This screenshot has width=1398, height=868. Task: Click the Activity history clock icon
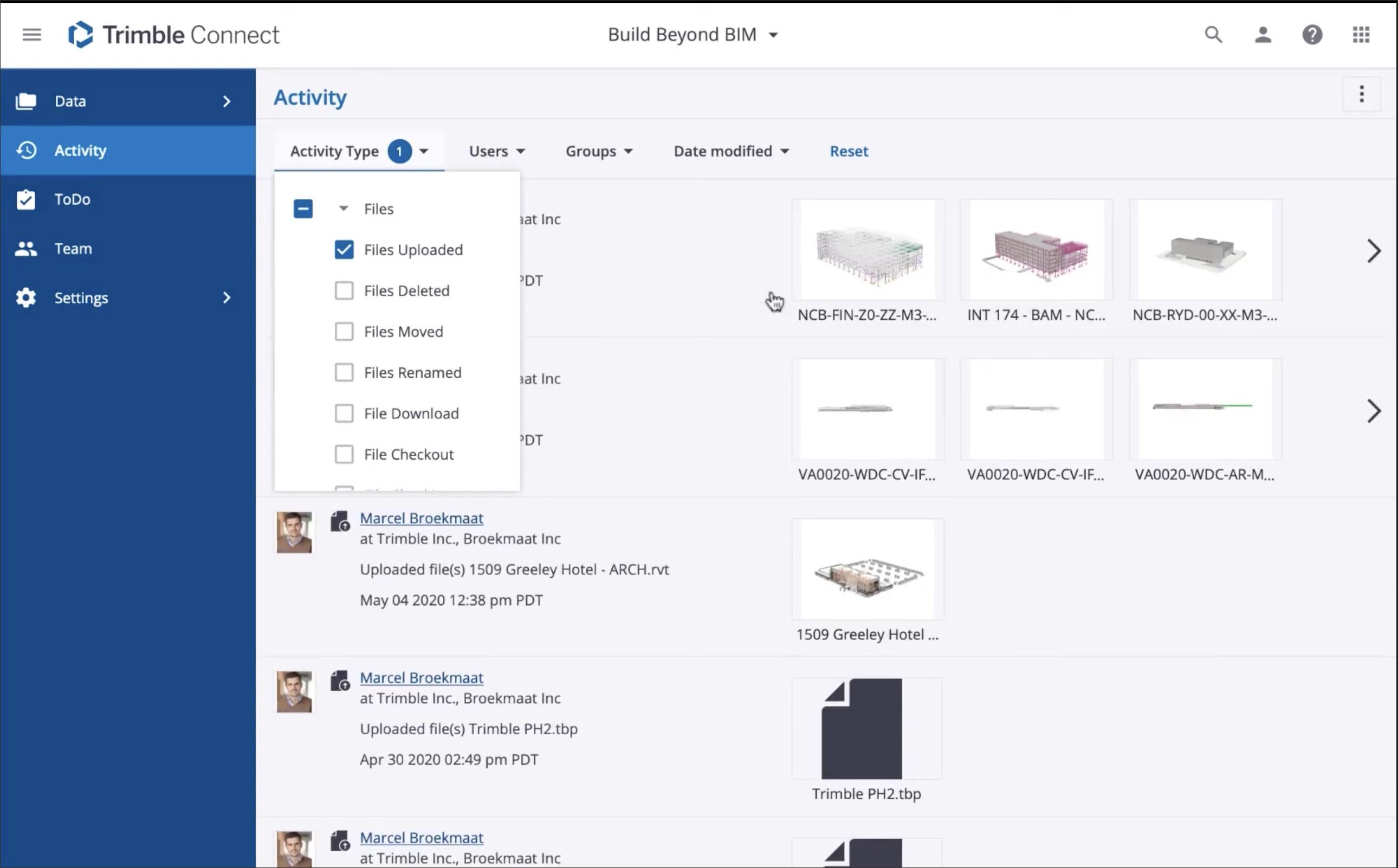click(x=27, y=151)
